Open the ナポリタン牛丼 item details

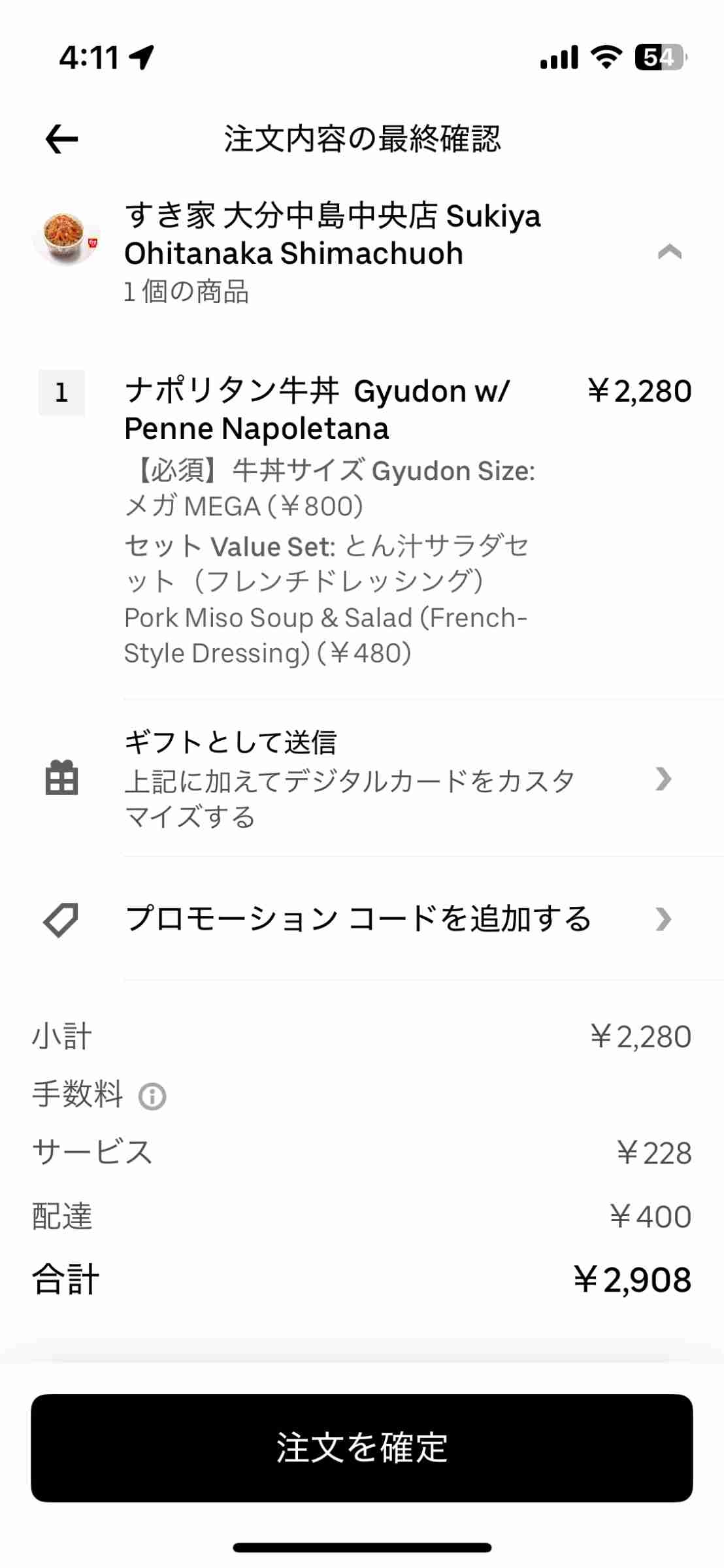[317, 410]
